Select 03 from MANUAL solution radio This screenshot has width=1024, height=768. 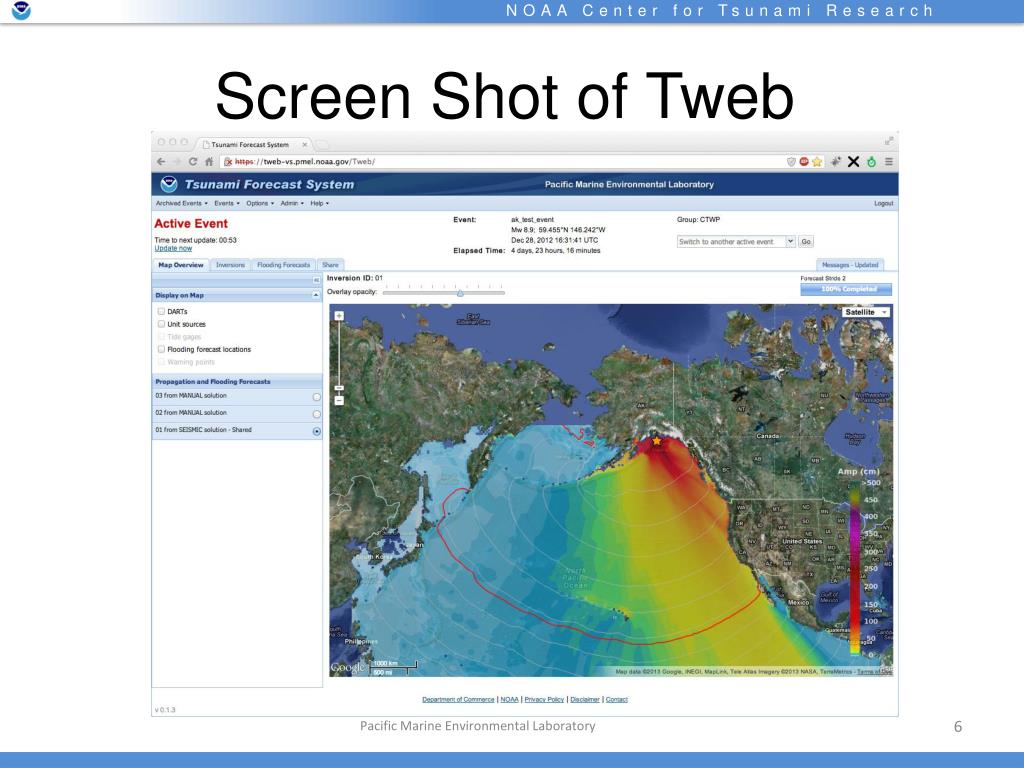[x=317, y=397]
